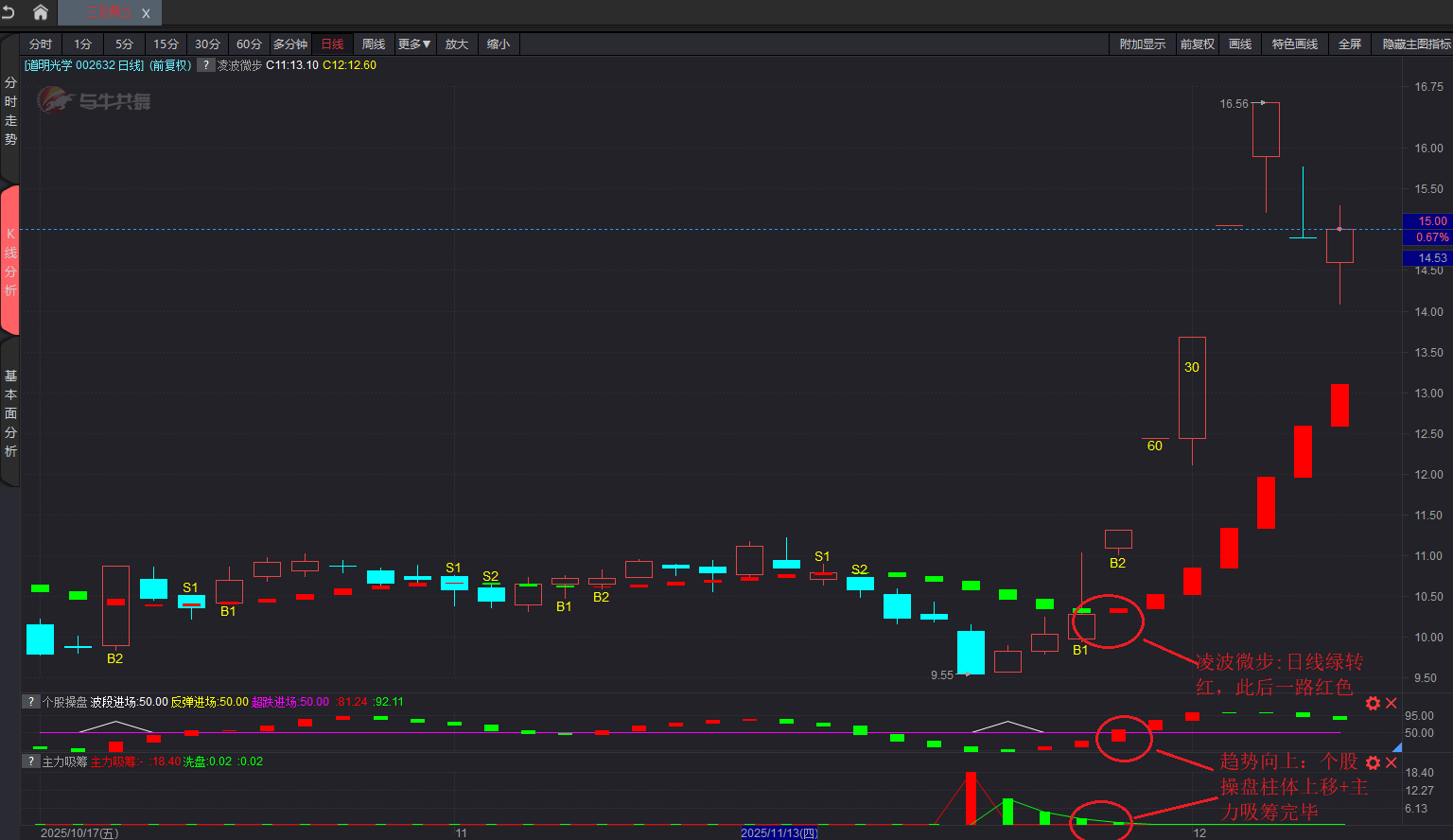Toggle 隐藏主图指标 to hide main indicators
Viewport: 1453px width, 840px height.
click(1416, 44)
